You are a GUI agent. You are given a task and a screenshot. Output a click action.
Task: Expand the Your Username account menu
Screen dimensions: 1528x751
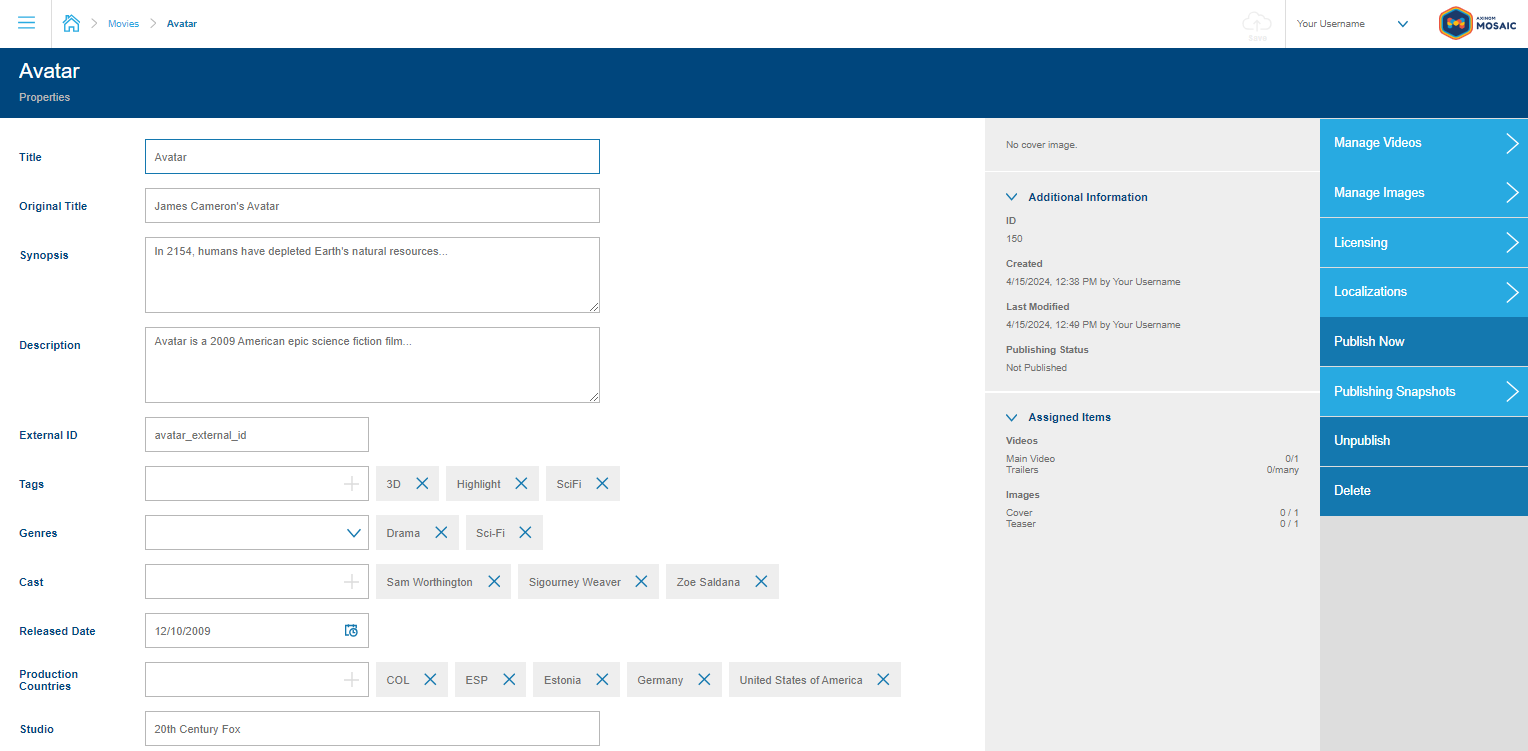click(1402, 24)
